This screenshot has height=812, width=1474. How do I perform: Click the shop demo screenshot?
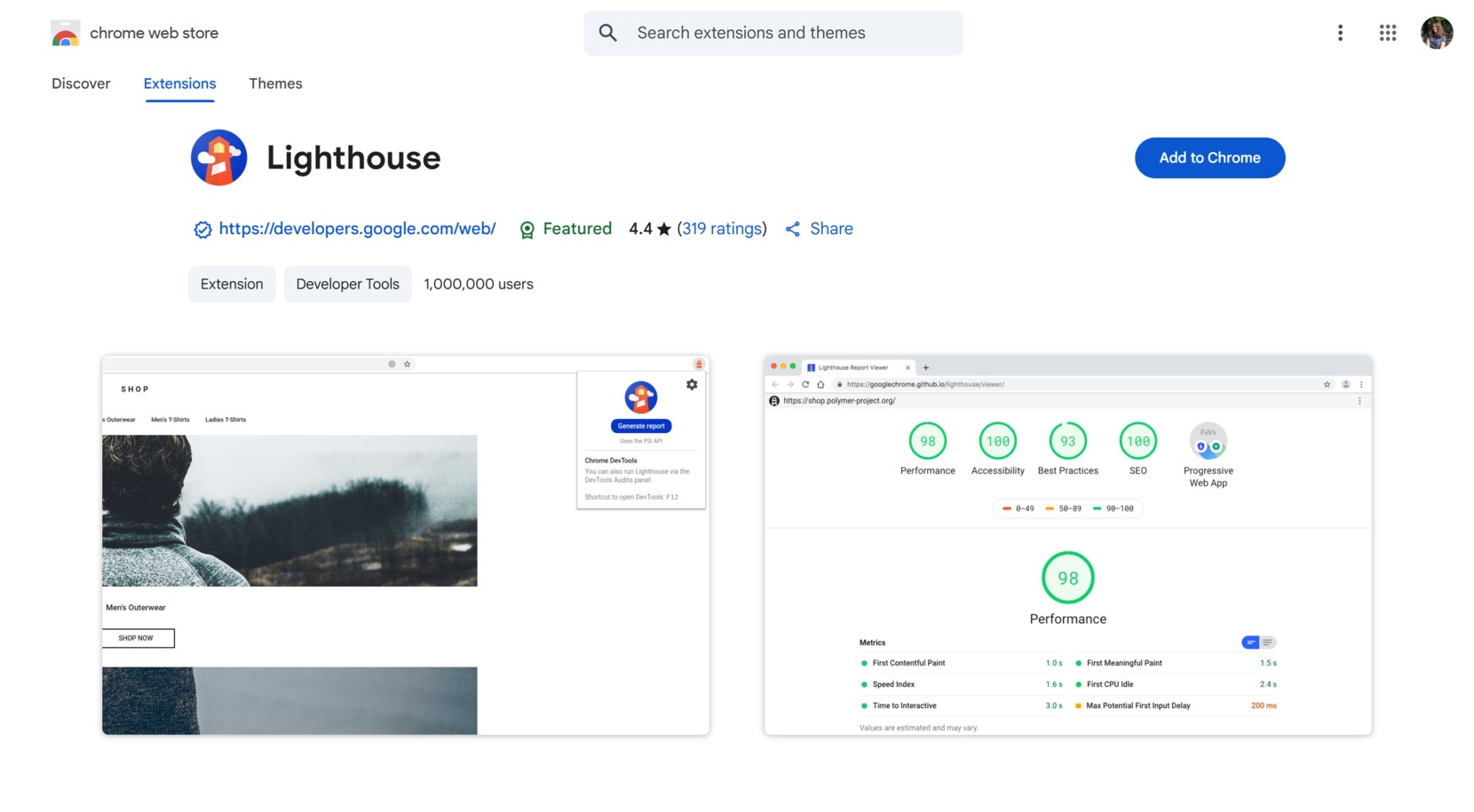point(405,544)
